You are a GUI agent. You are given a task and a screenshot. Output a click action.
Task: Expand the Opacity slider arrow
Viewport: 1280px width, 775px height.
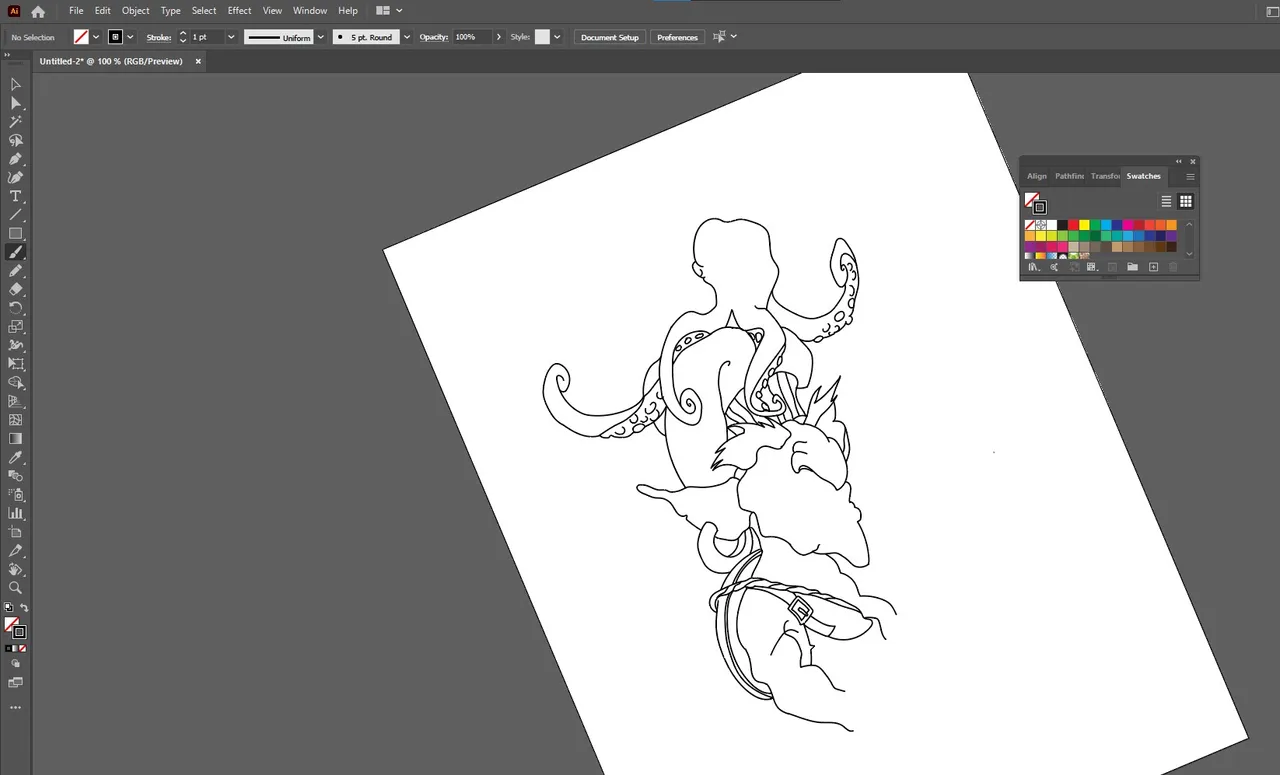499,37
